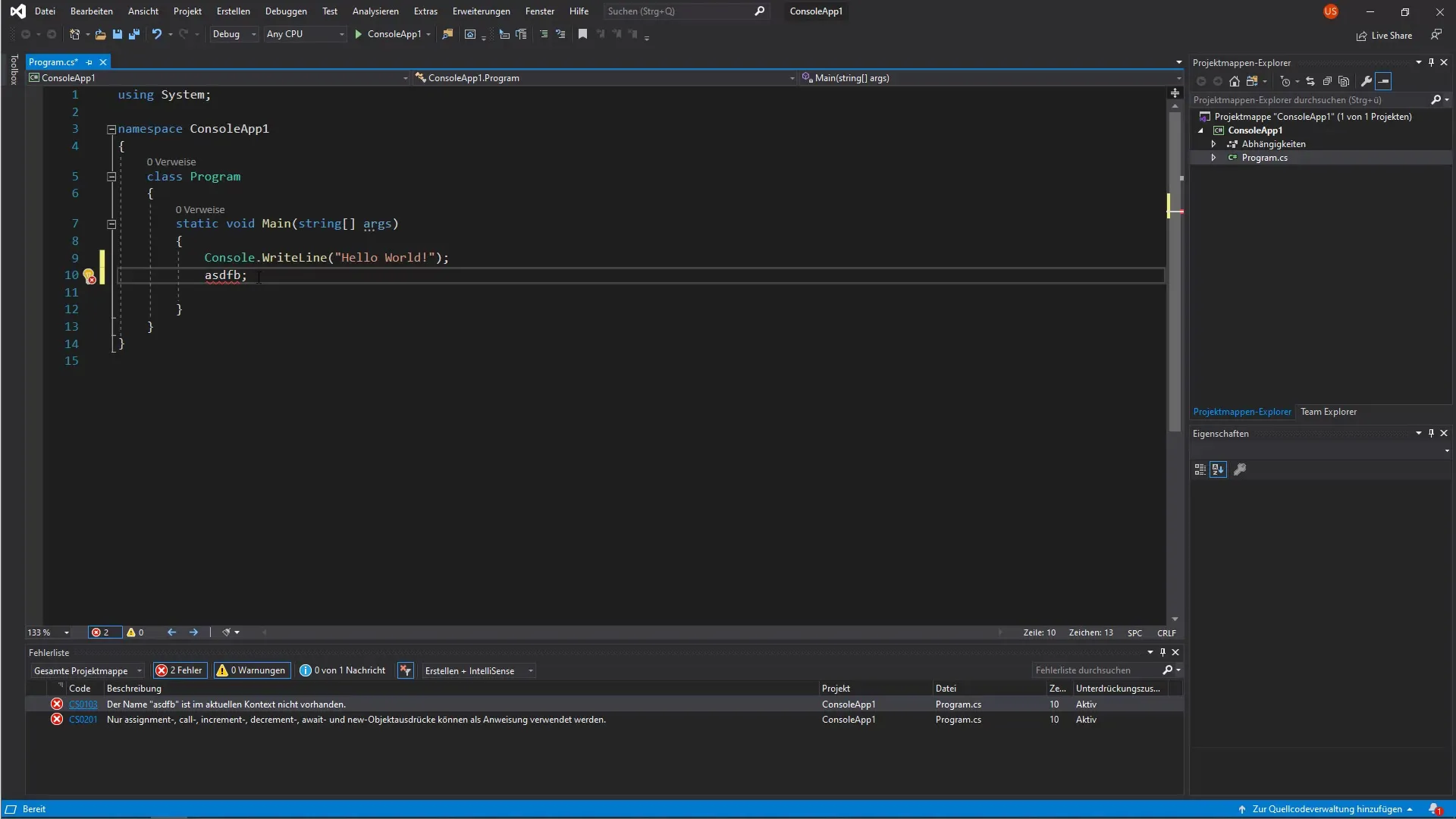The height and width of the screenshot is (819, 1456).
Task: Undo the last edit
Action: pos(156,34)
